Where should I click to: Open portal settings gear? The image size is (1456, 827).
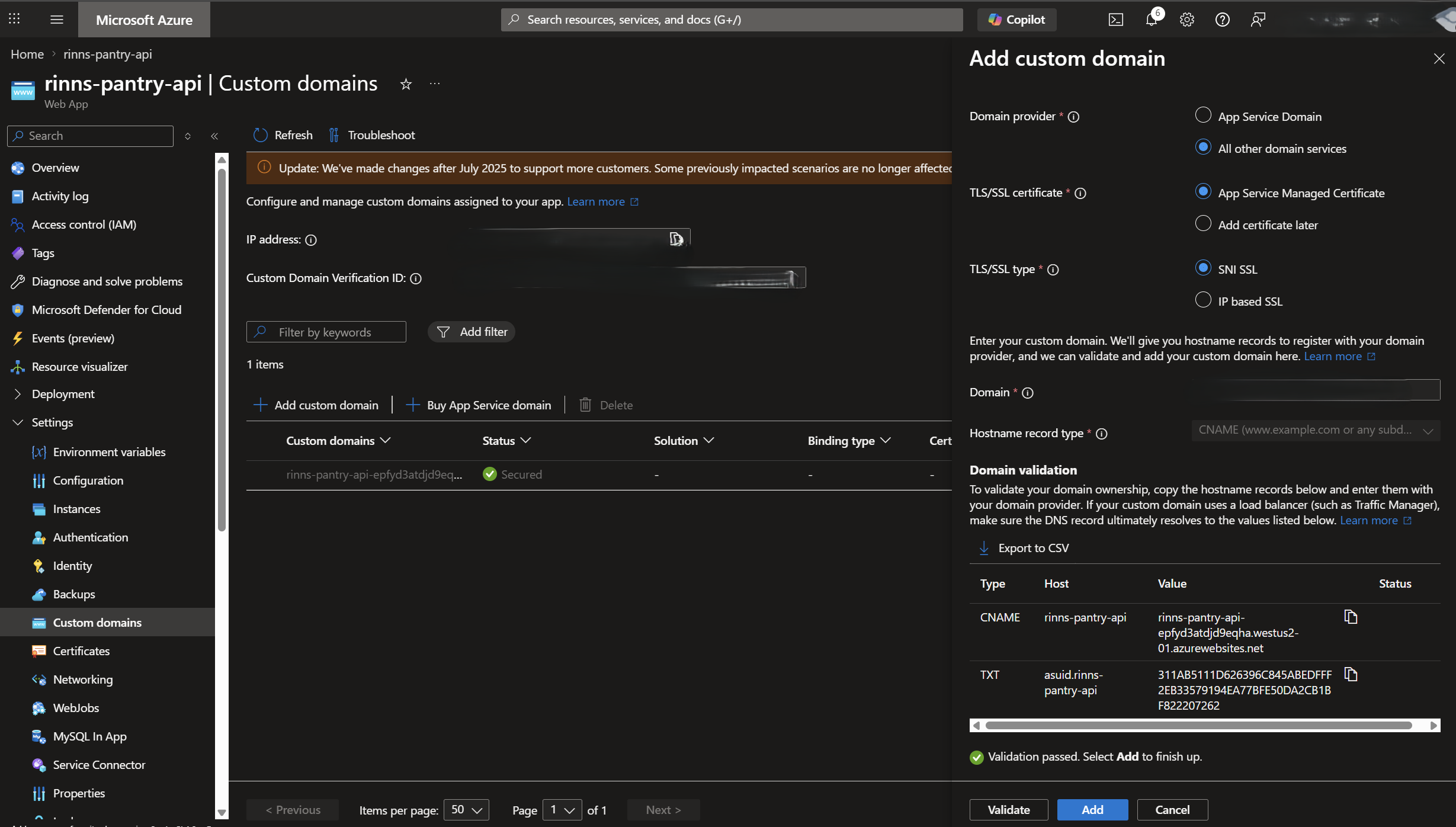click(1186, 20)
